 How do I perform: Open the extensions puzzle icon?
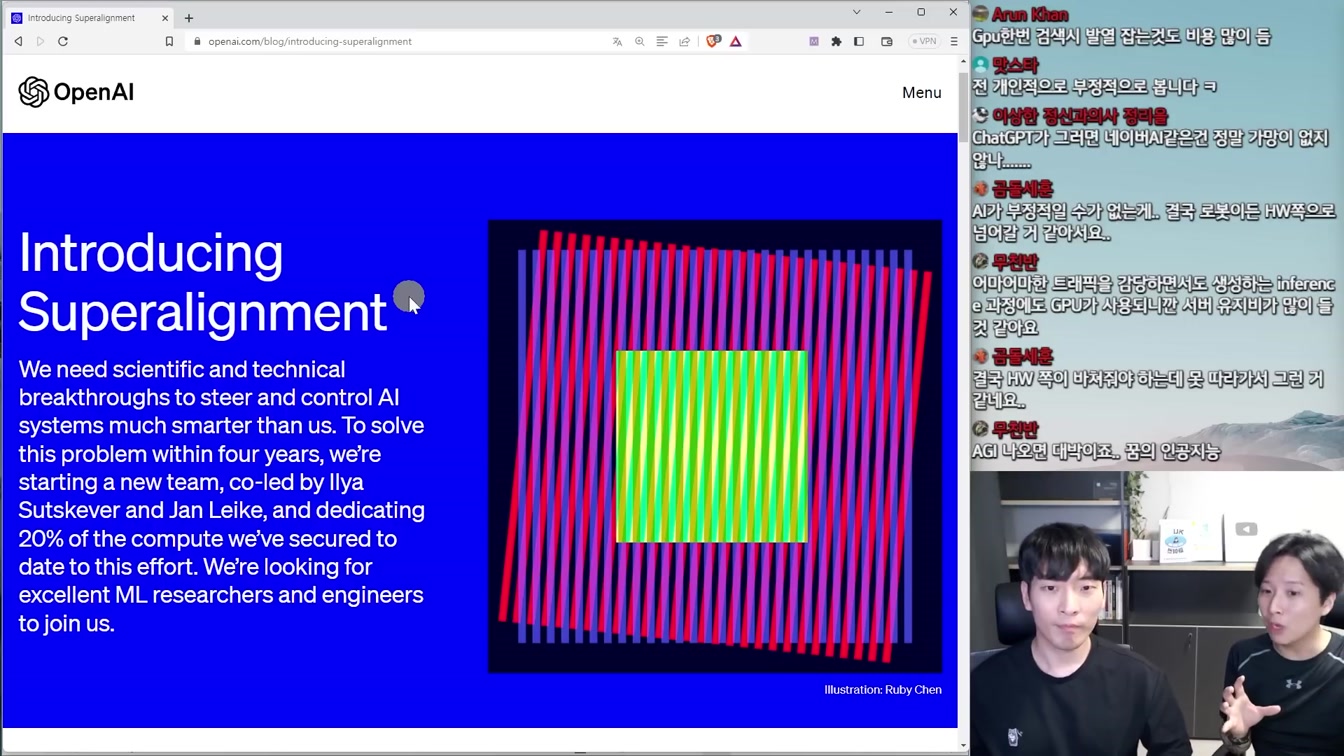(836, 41)
